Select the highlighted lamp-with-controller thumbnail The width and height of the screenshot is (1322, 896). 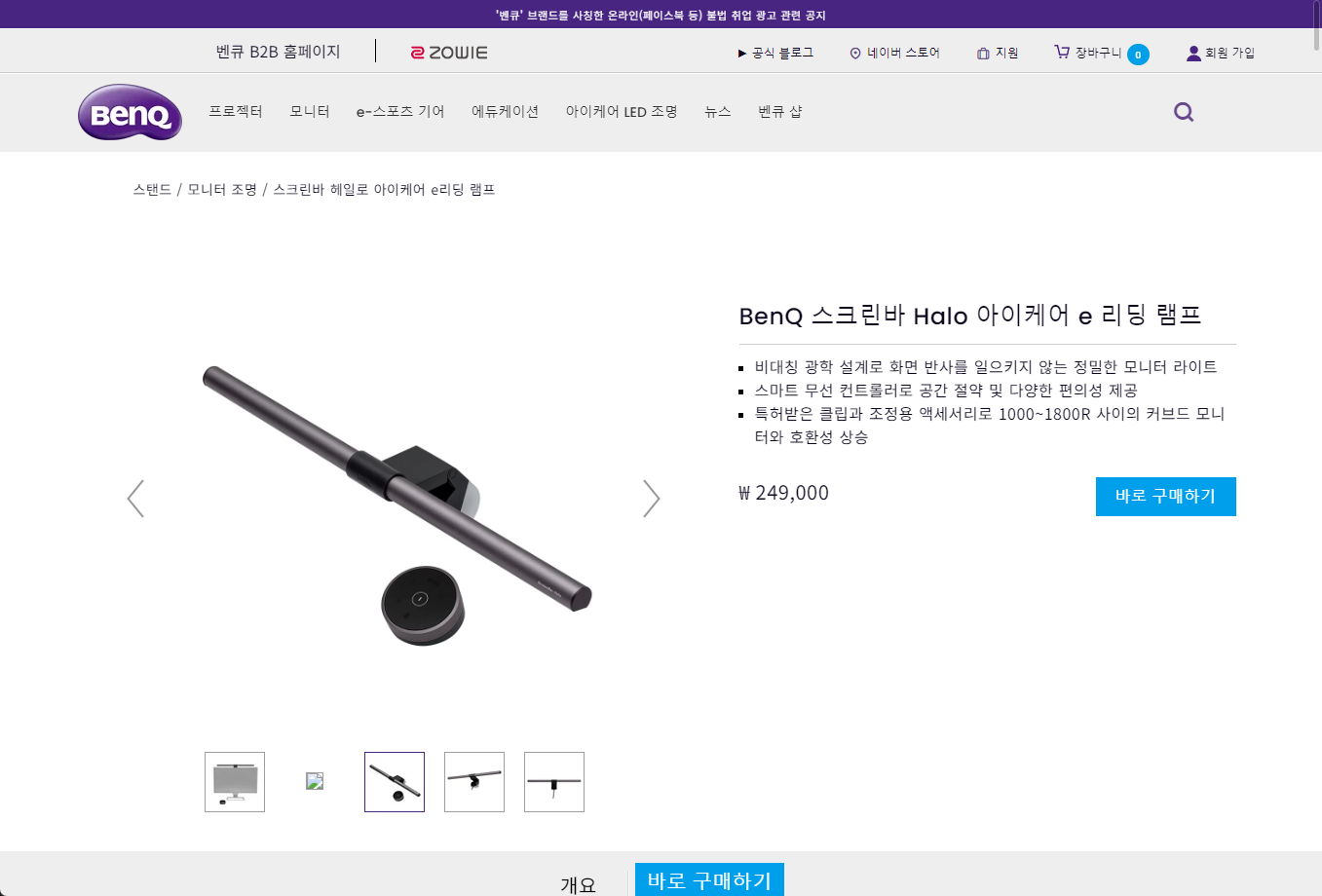[x=395, y=782]
